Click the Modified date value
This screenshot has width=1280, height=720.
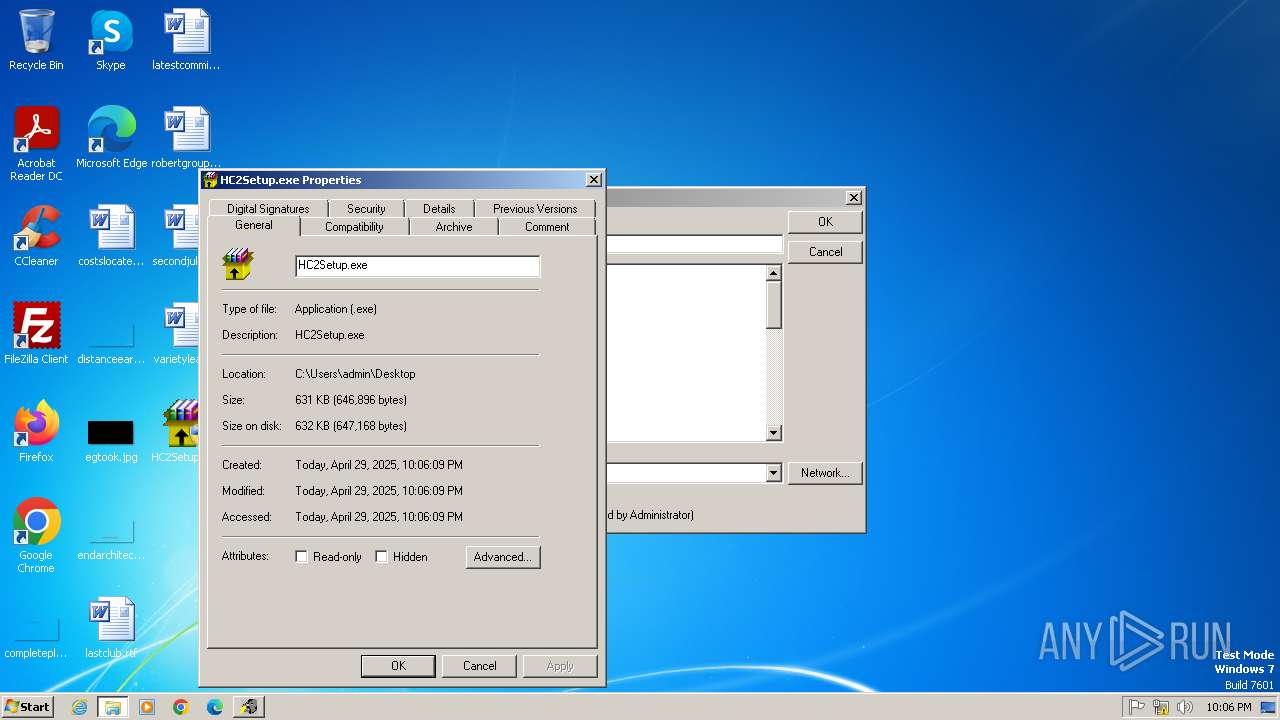[379, 491]
